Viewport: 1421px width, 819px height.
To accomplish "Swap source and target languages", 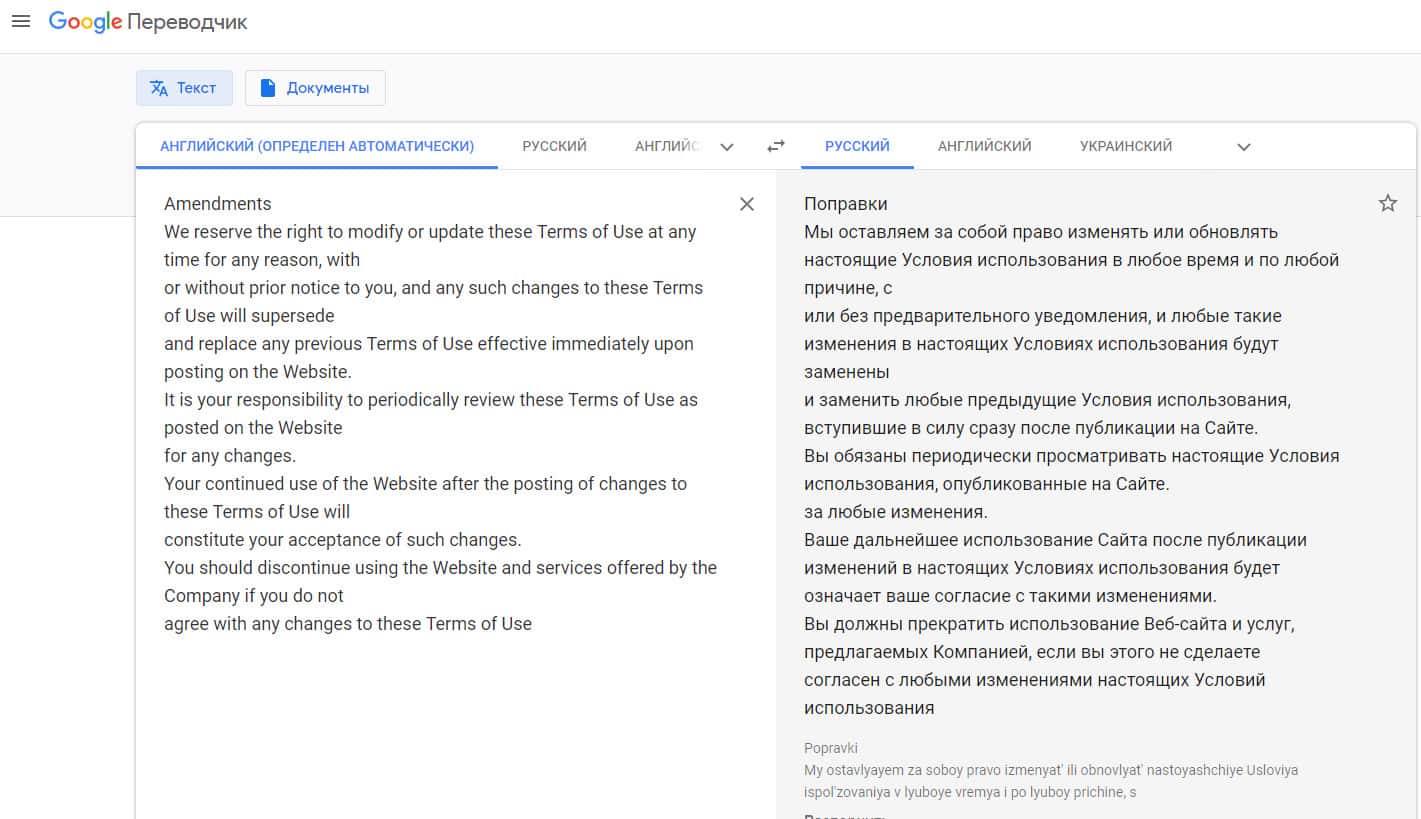I will coord(776,147).
